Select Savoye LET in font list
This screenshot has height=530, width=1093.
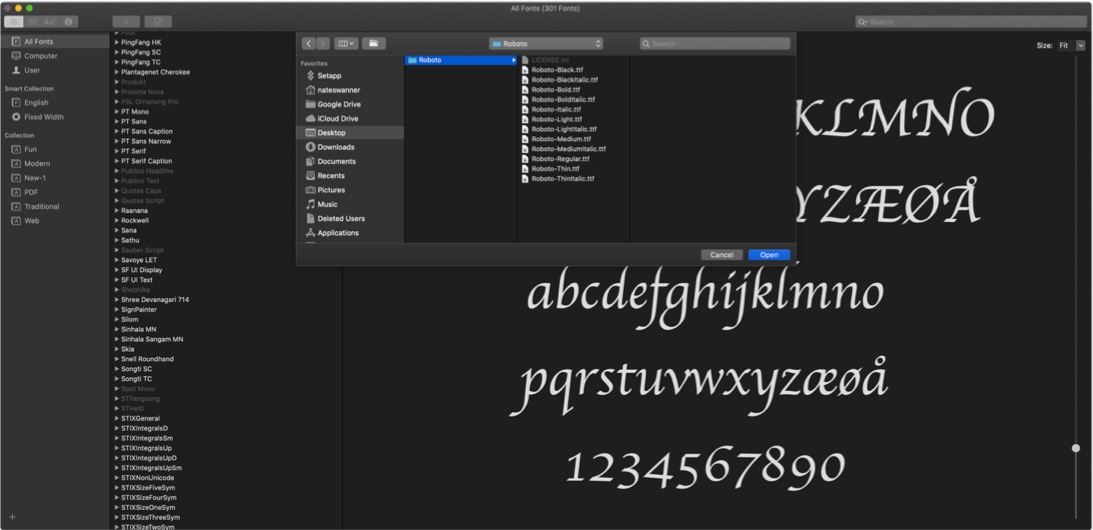[139, 260]
